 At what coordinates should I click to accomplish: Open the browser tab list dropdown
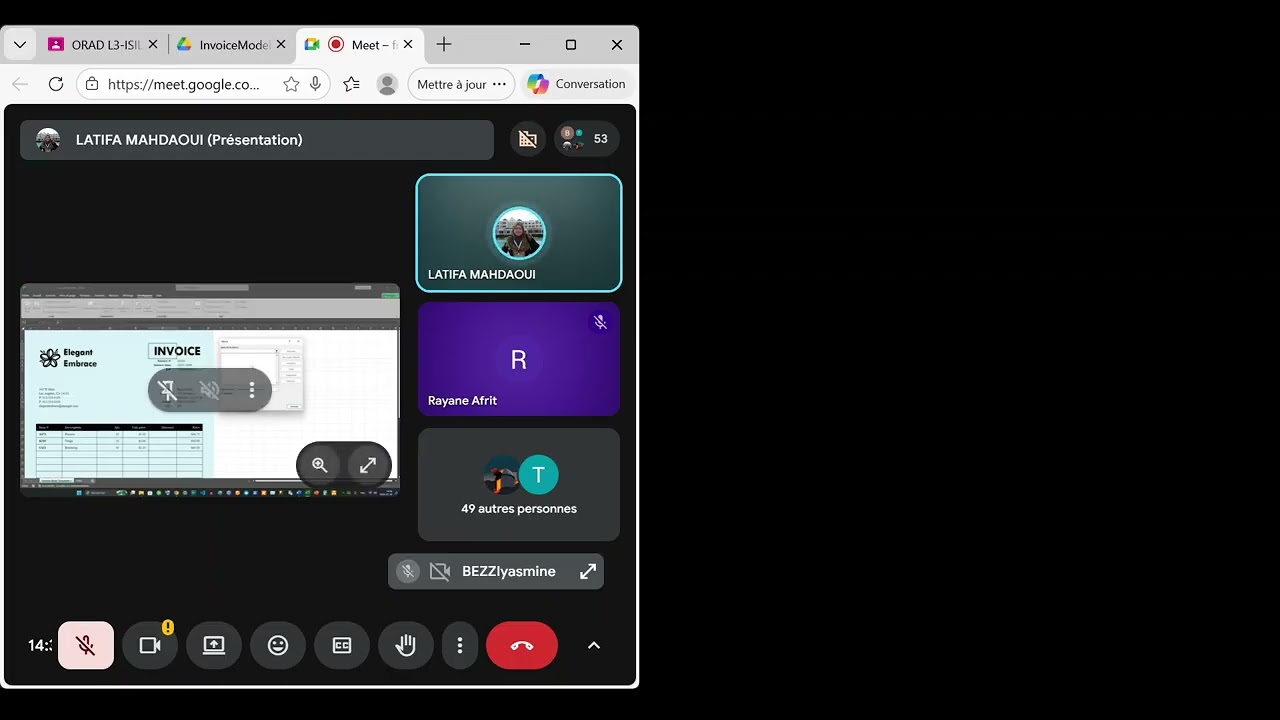tap(20, 45)
